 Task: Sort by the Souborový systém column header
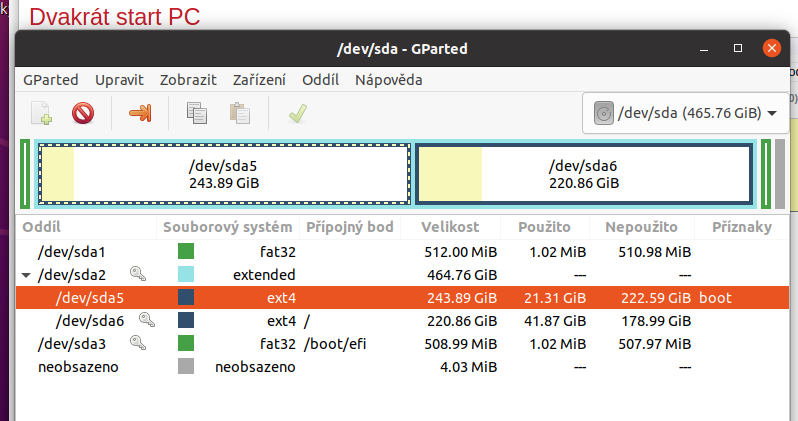228,227
